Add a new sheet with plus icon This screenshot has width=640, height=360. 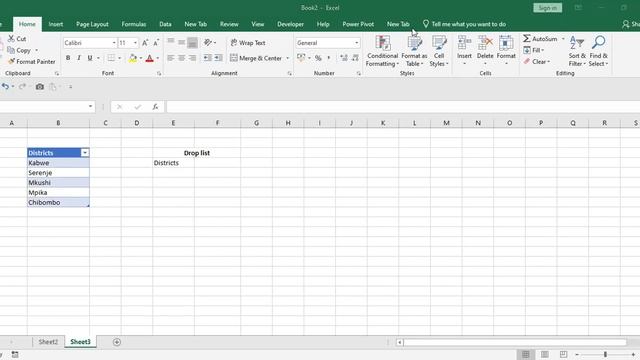[117, 342]
